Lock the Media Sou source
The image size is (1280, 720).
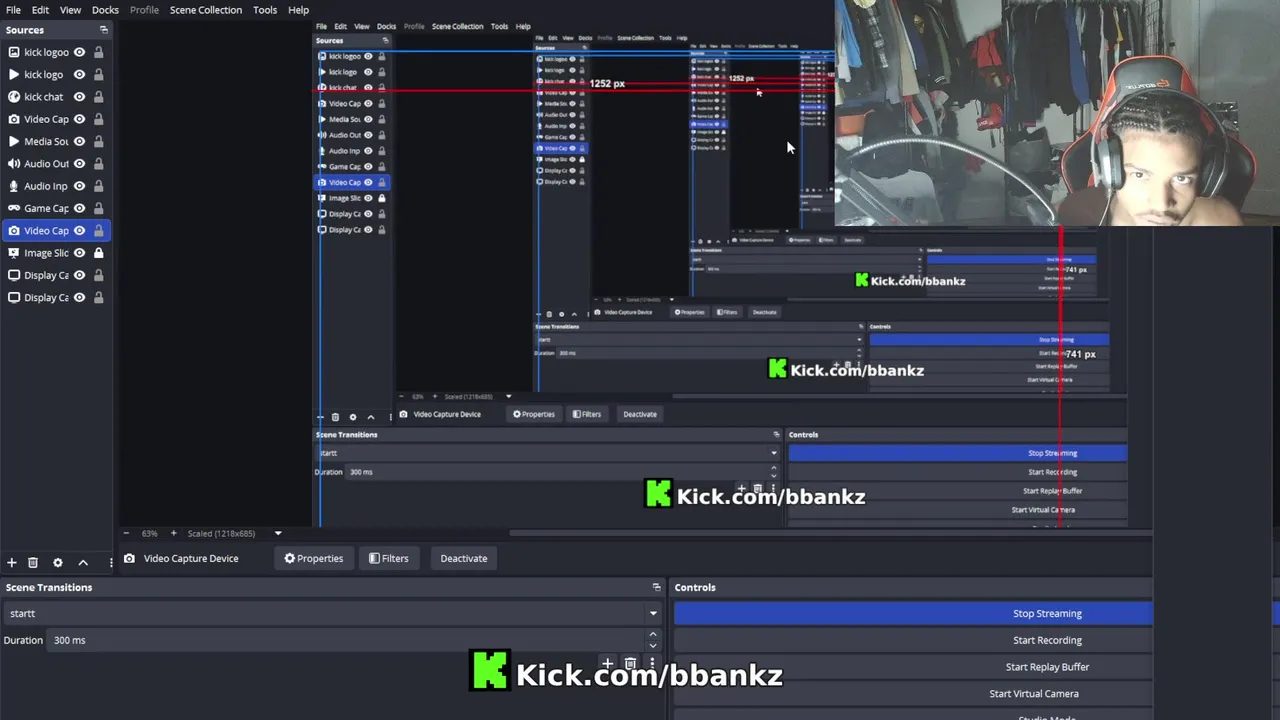tap(98, 141)
